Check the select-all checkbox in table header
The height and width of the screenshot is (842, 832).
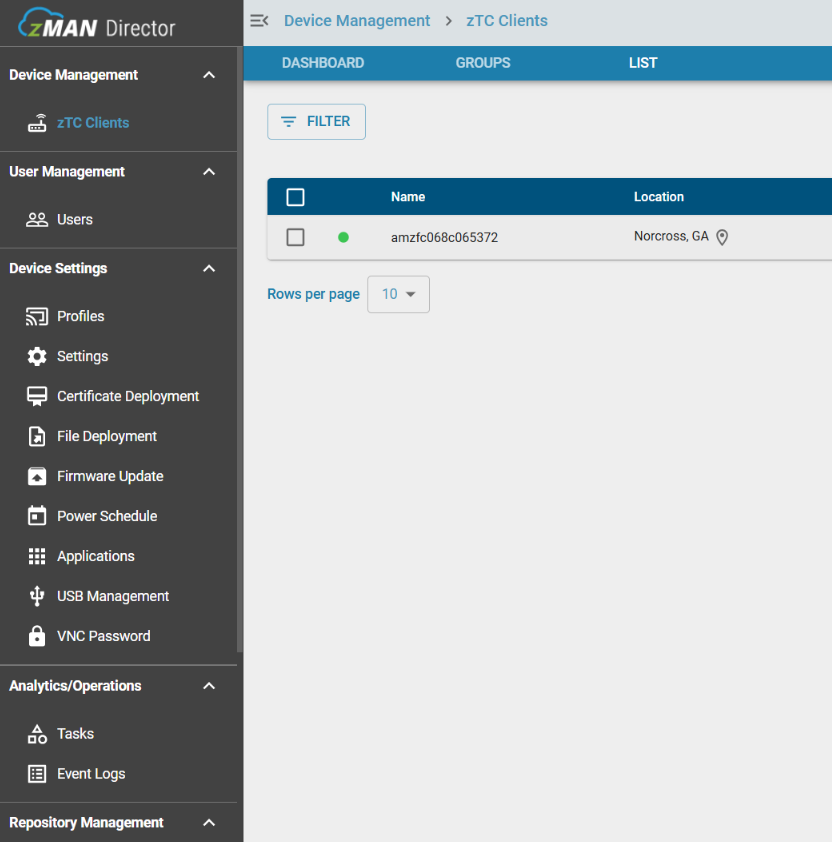click(295, 197)
